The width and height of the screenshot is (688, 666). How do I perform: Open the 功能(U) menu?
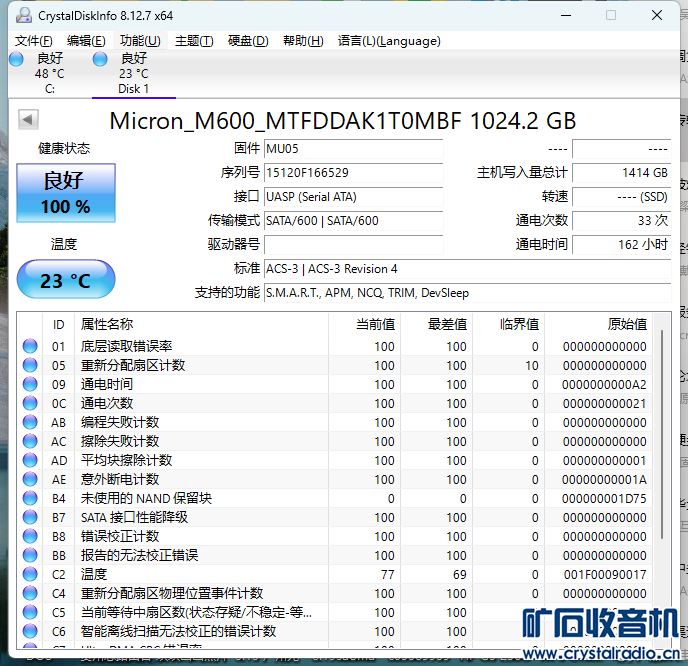click(140, 41)
